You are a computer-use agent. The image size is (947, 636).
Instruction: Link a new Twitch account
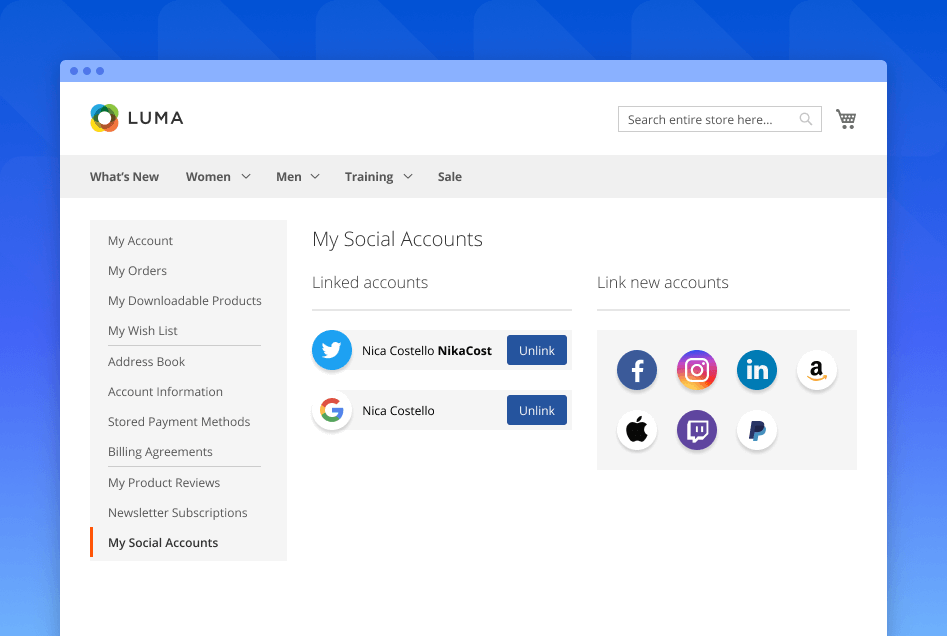696,430
